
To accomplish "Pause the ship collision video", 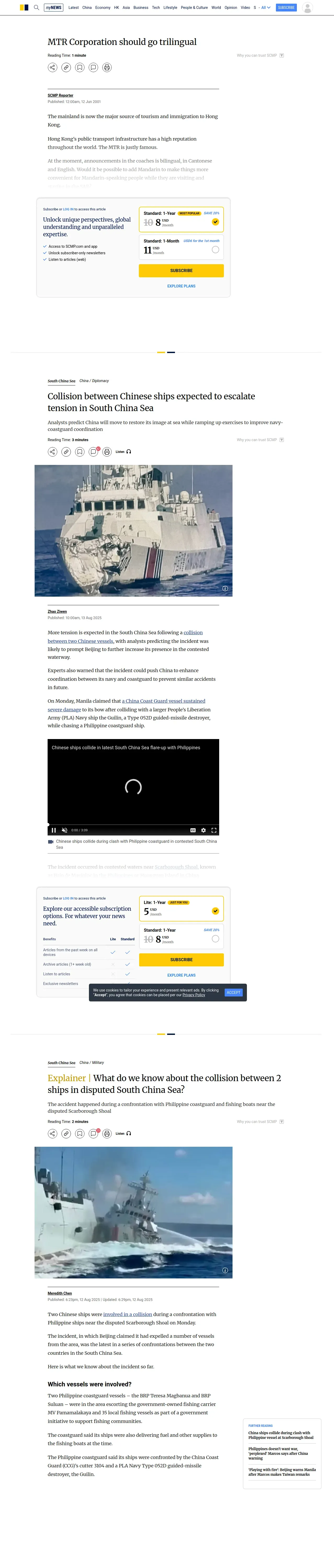I will (x=54, y=830).
